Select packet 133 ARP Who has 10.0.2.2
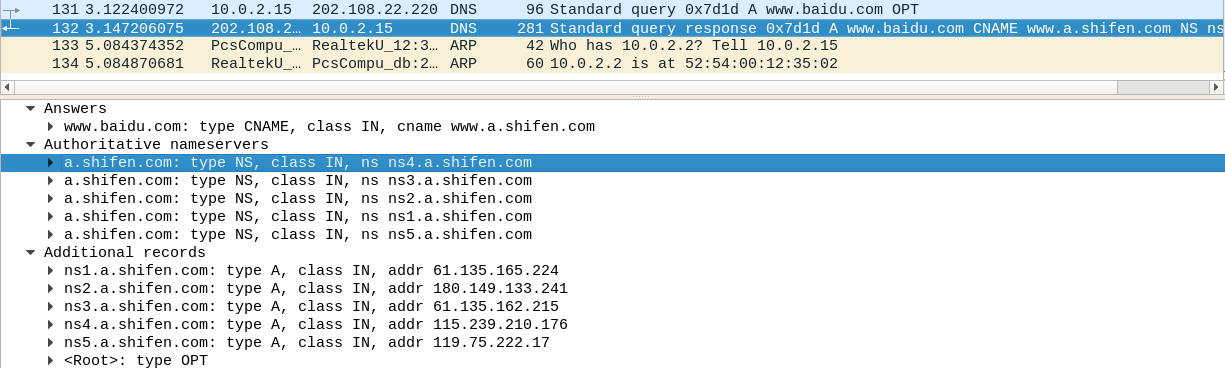Viewport: 1225px width, 368px height. click(612, 45)
